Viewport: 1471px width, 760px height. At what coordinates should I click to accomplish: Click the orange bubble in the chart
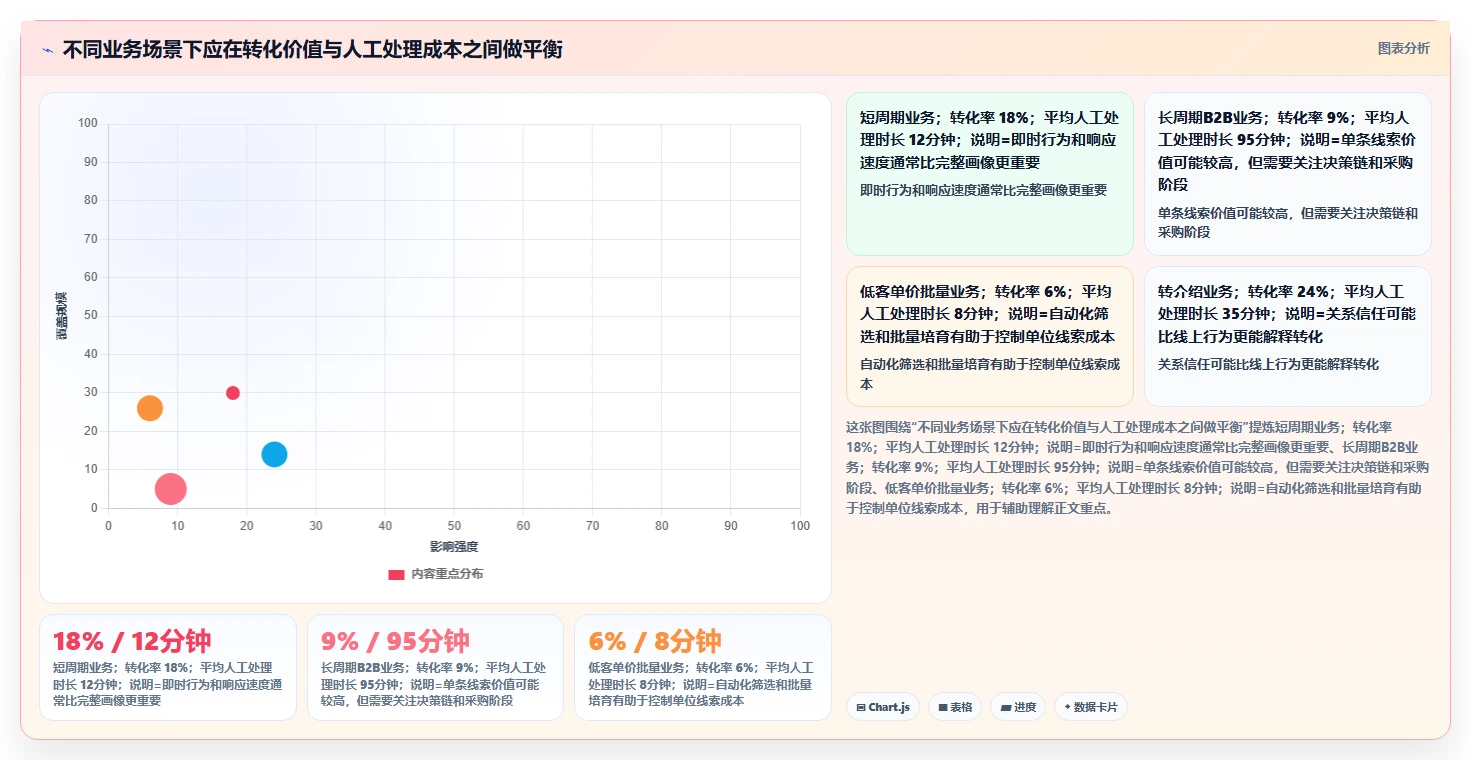[150, 408]
